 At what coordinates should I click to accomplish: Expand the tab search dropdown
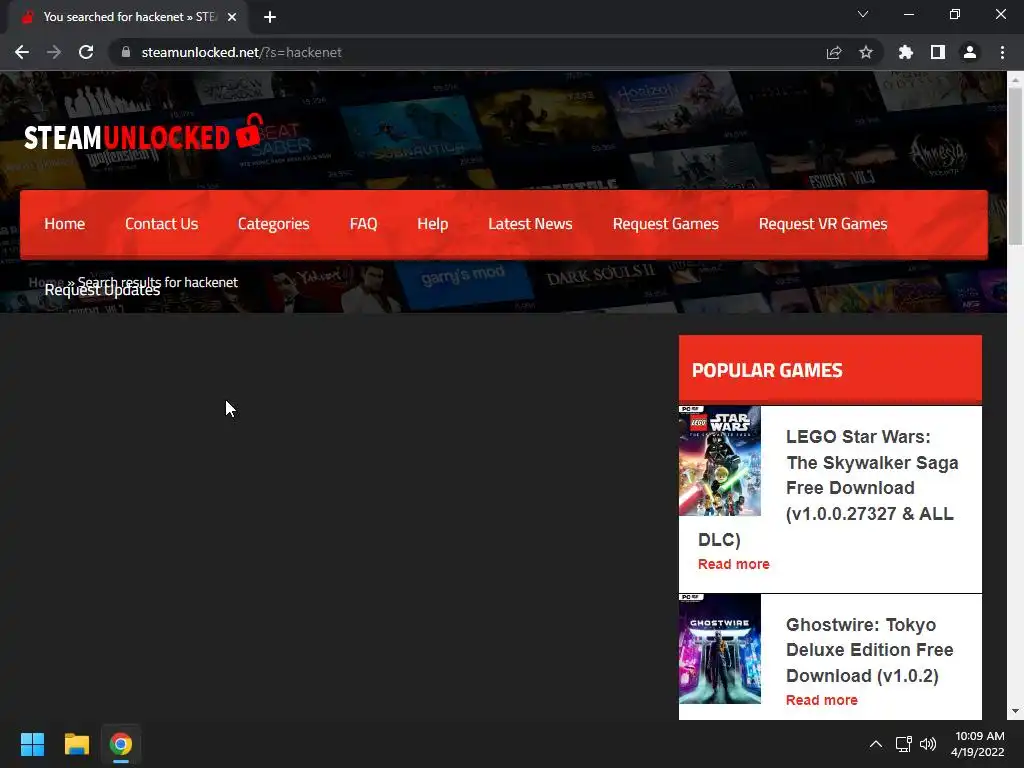coord(863,14)
